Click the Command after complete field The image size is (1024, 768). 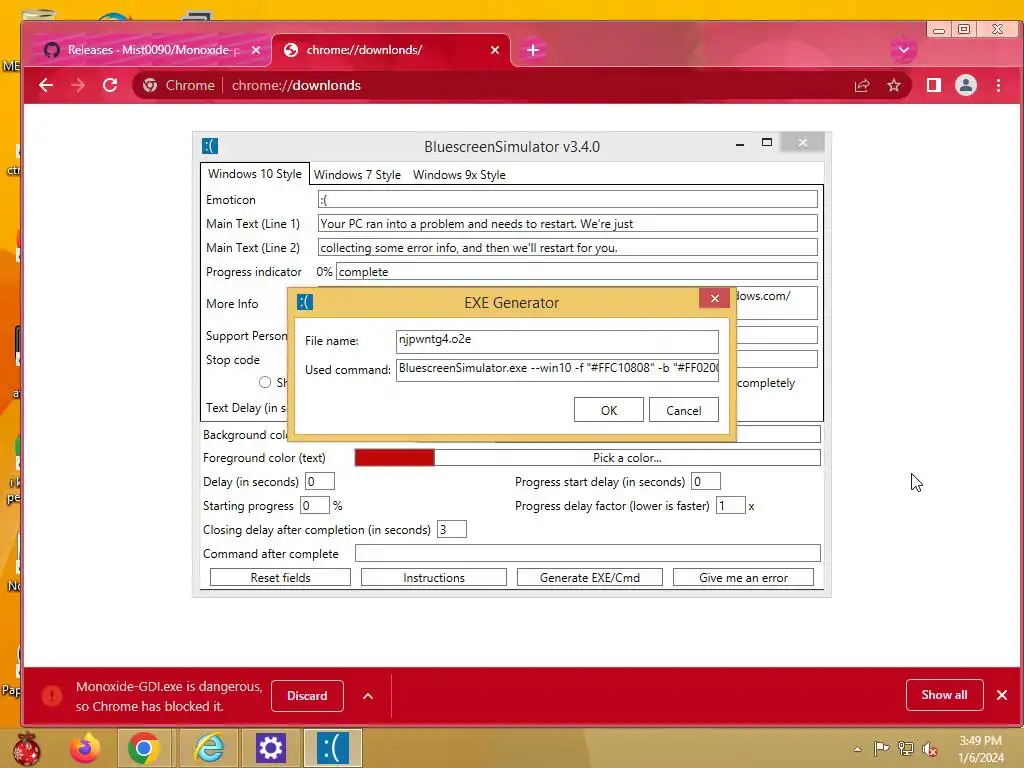(x=588, y=553)
